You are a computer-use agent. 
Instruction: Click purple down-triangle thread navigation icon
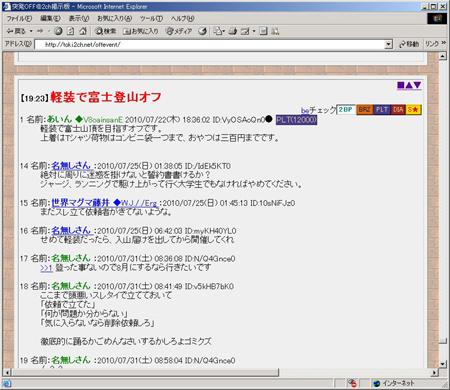point(417,85)
